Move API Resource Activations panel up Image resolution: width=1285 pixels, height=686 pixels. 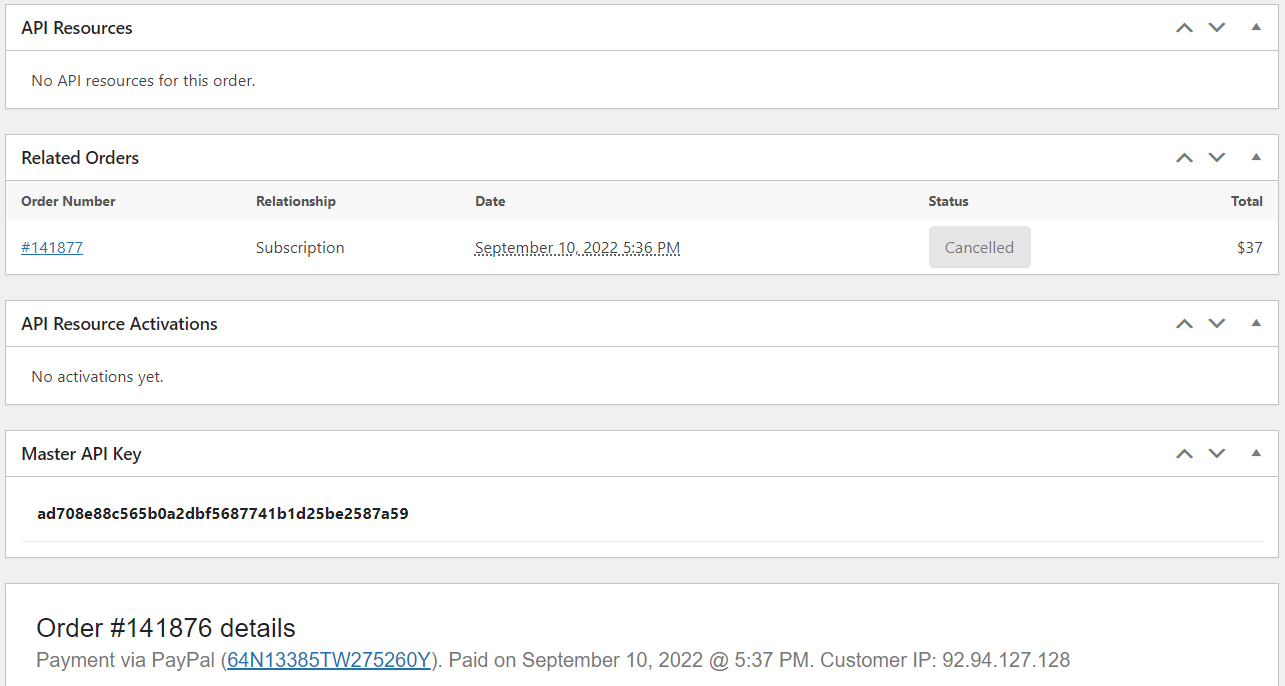pyautogui.click(x=1185, y=324)
